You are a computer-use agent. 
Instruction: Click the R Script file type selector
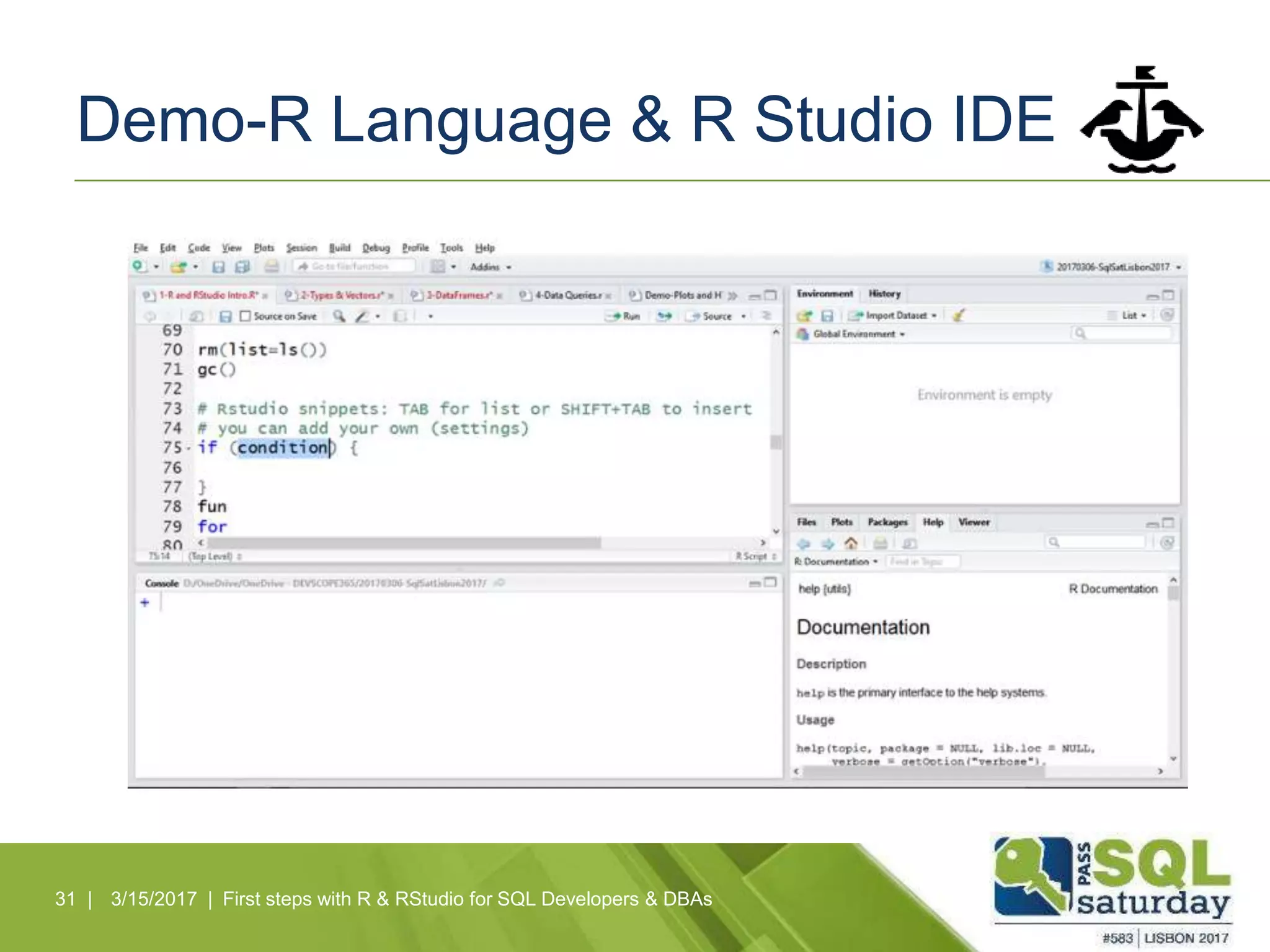click(755, 557)
